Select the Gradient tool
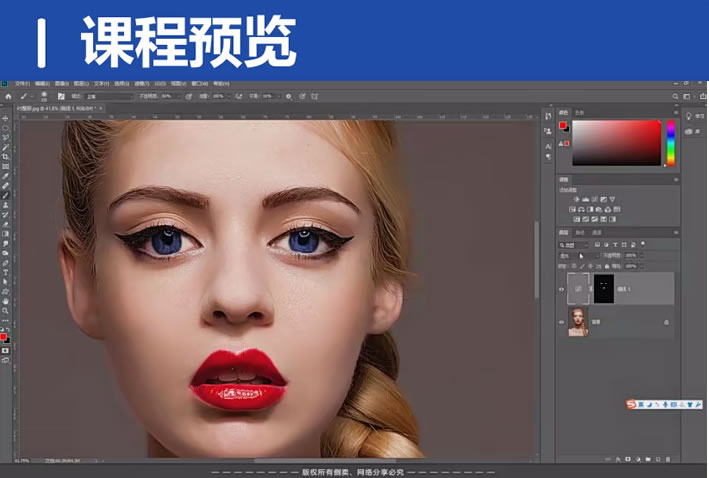Viewport: 709px width, 478px height. coord(5,234)
